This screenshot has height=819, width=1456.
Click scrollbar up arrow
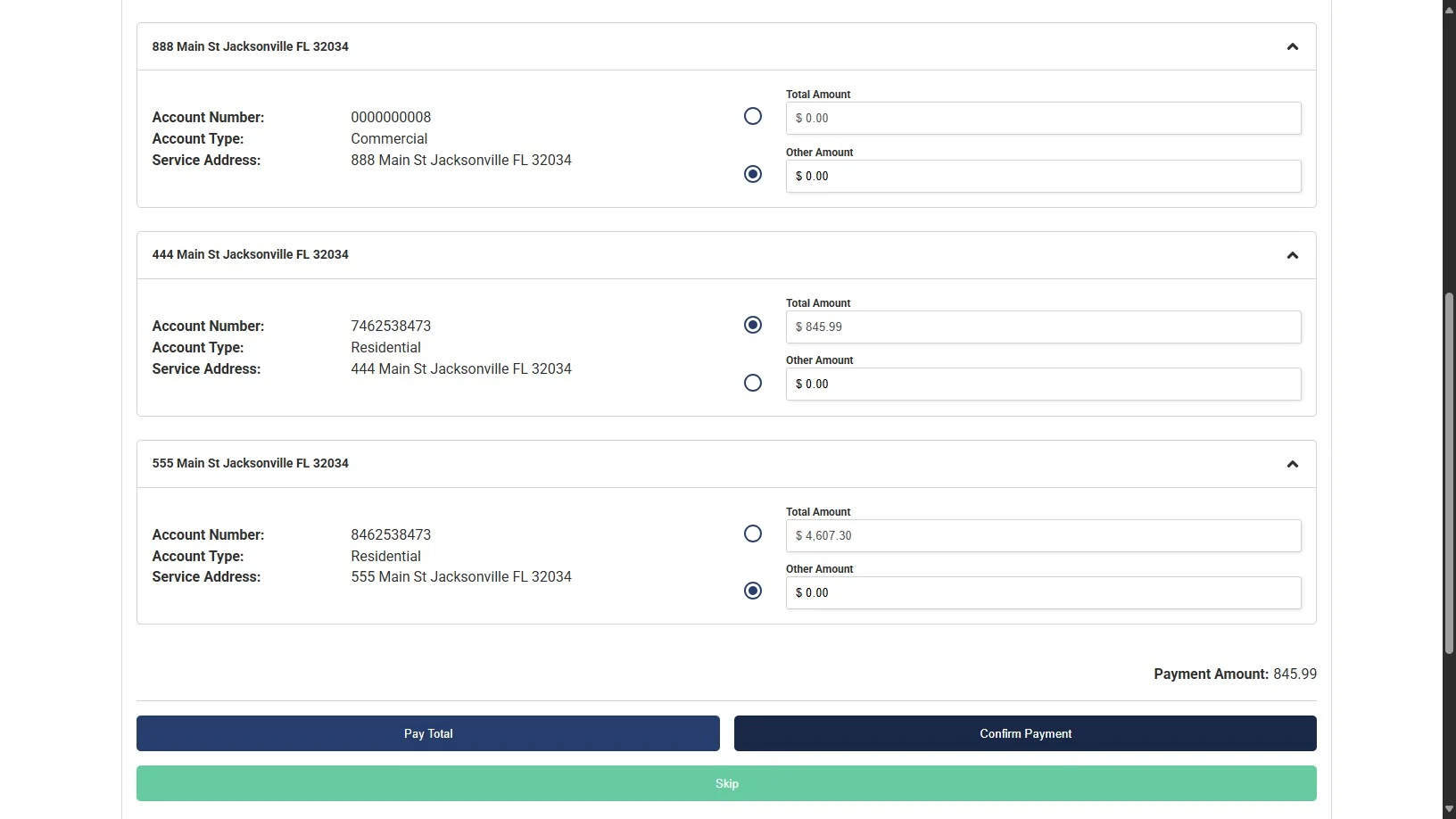1449,8
